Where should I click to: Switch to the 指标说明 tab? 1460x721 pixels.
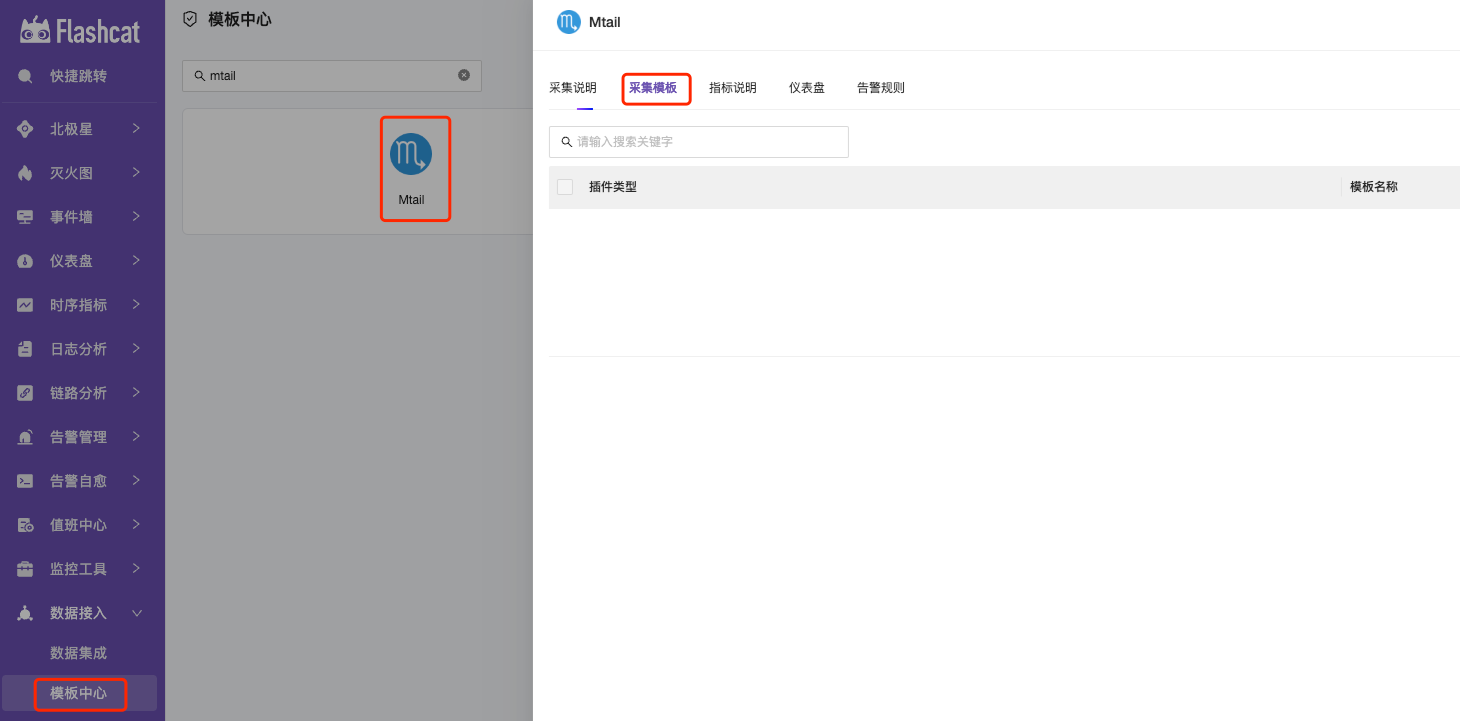[x=733, y=88]
